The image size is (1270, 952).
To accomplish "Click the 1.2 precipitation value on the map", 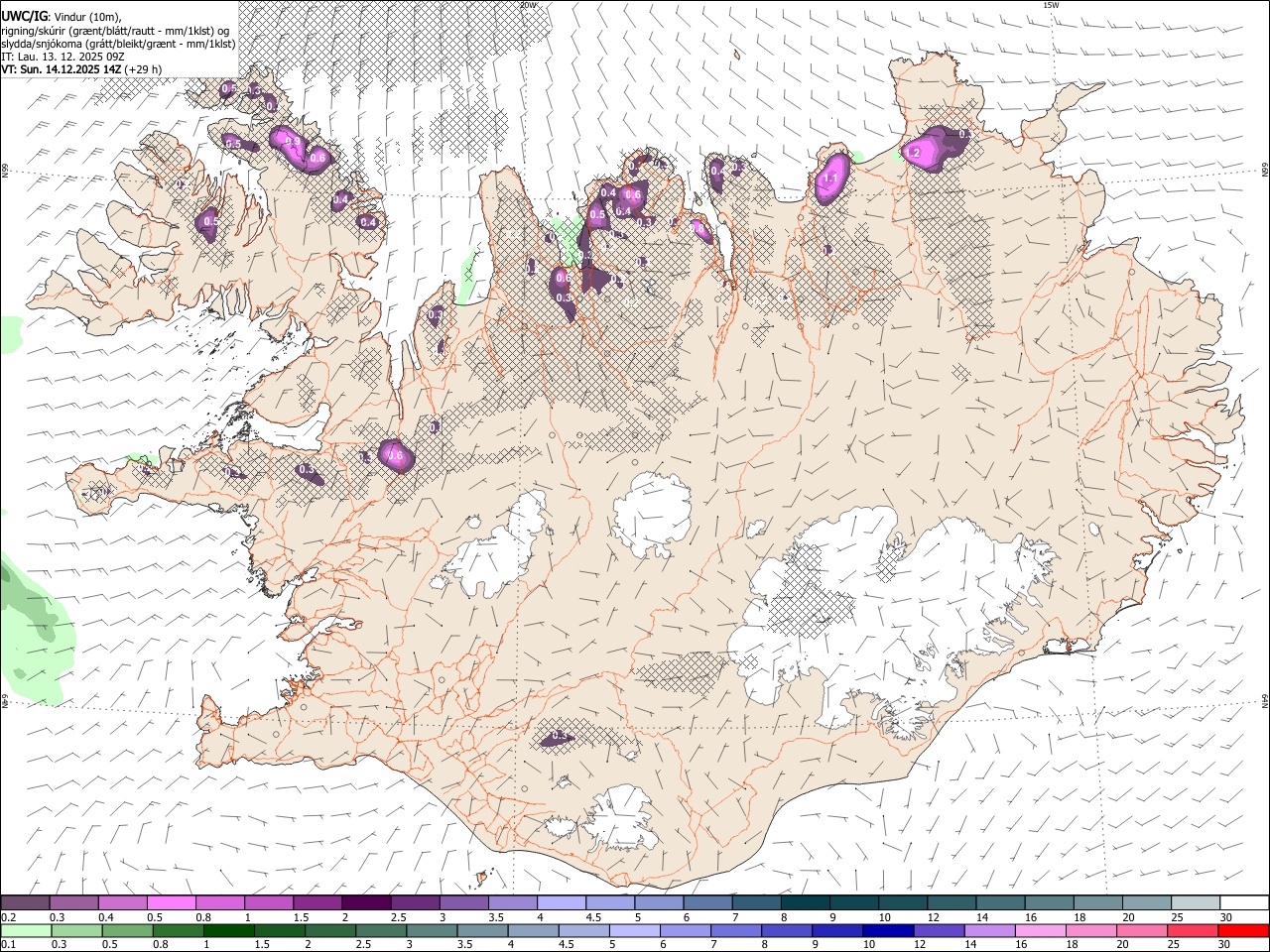I will click(x=915, y=154).
